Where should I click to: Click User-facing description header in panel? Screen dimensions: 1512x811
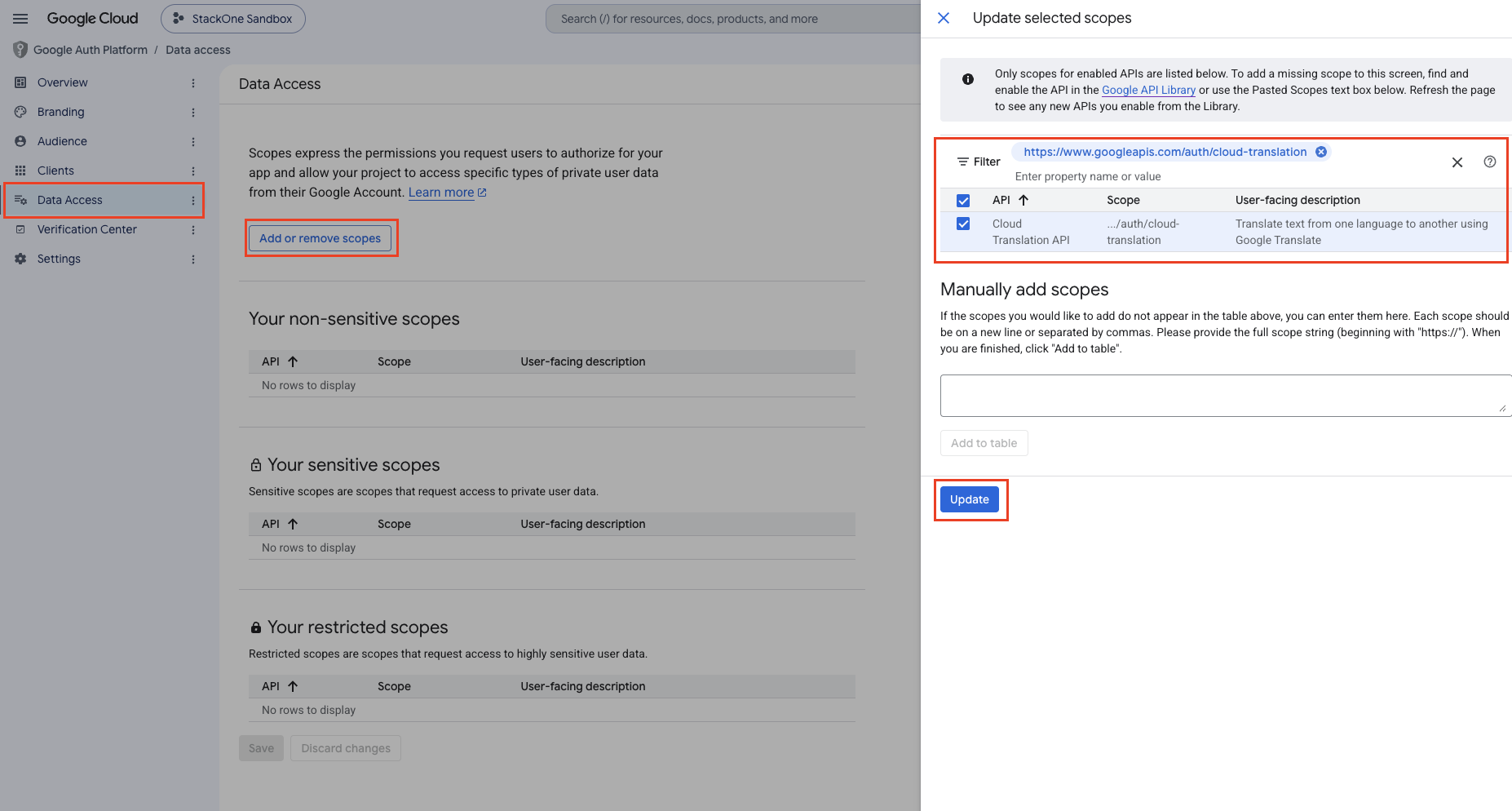pyautogui.click(x=1298, y=200)
